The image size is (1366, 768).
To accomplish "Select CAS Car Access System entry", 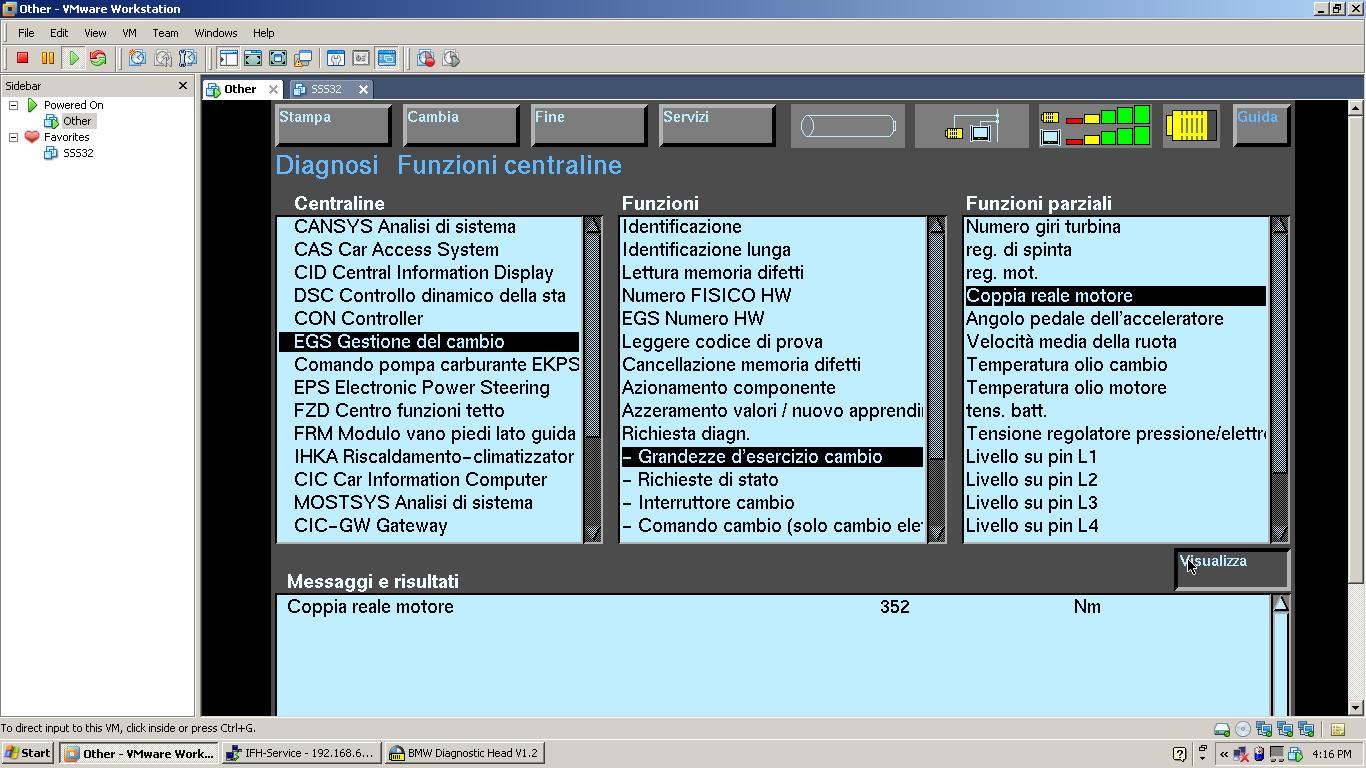I will [430, 250].
